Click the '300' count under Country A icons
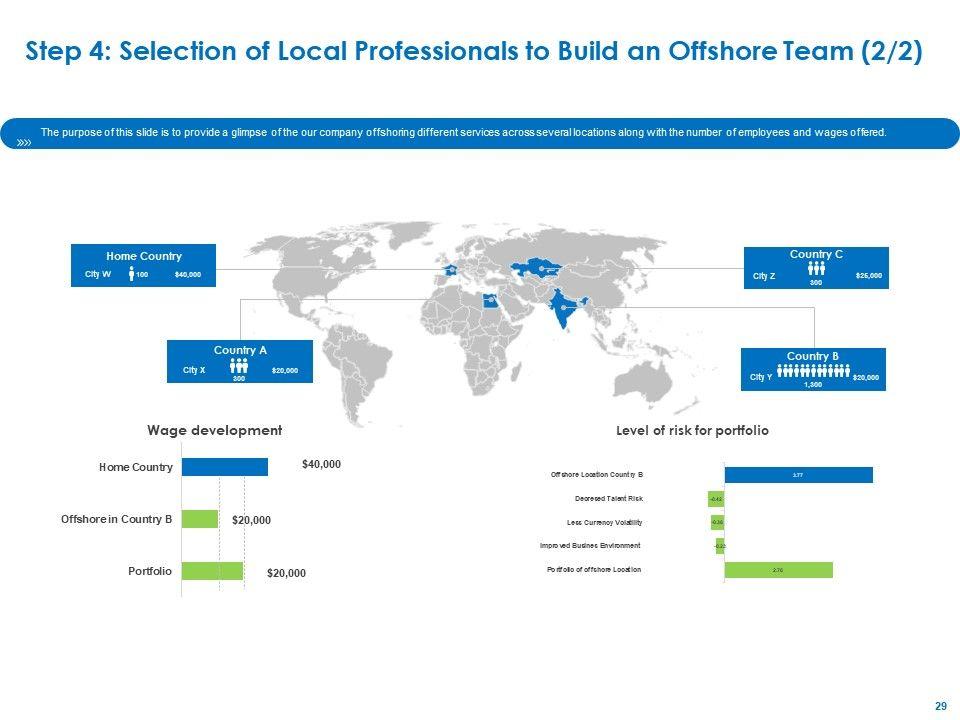Image resolution: width=960 pixels, height=720 pixels. [239, 378]
